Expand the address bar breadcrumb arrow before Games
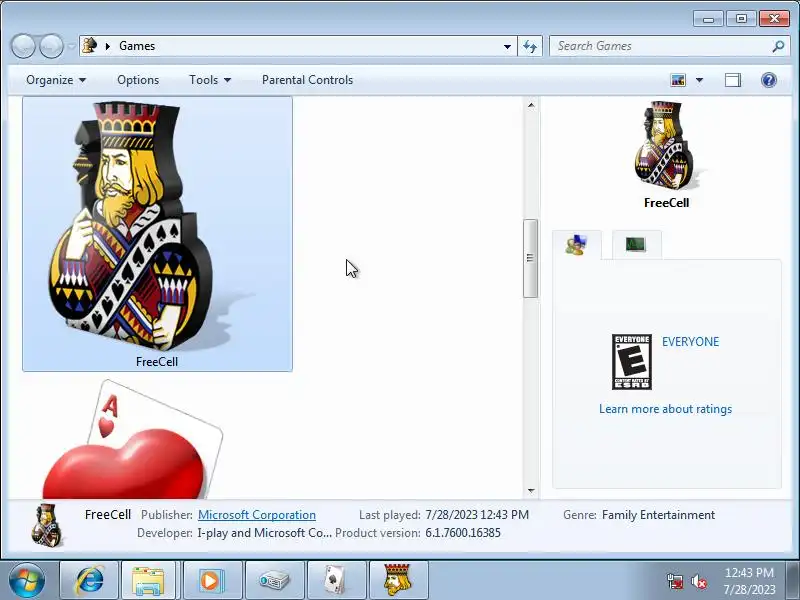The height and width of the screenshot is (600, 800). 108,46
